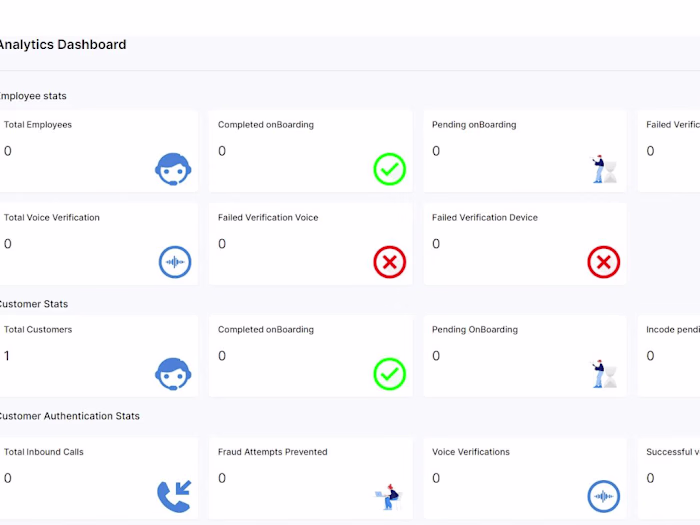Click Completed onBoarding label under Customer Stats
The width and height of the screenshot is (700, 525).
point(266,329)
